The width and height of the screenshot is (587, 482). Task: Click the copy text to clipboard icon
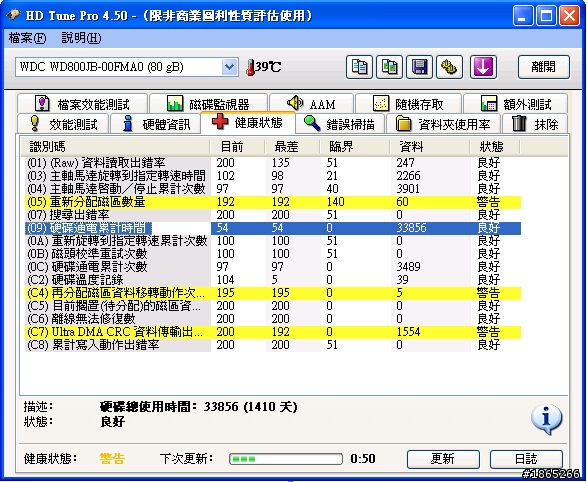[359, 67]
